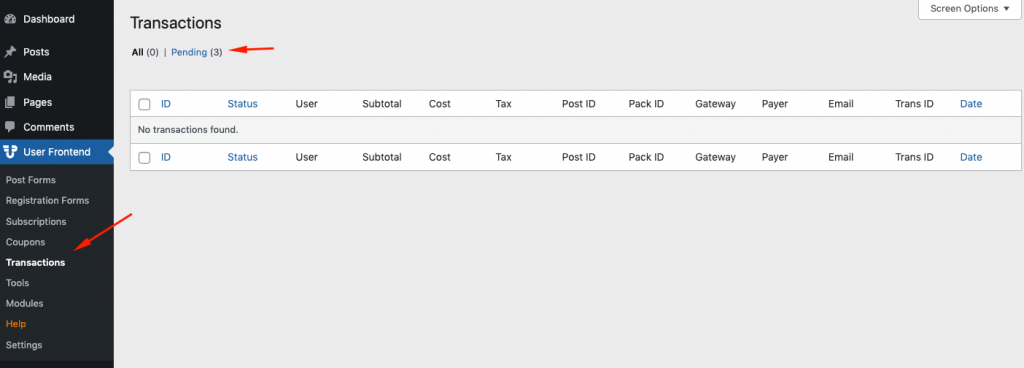Tick the select-all checkbox in table footer
1024x368 pixels.
144,157
